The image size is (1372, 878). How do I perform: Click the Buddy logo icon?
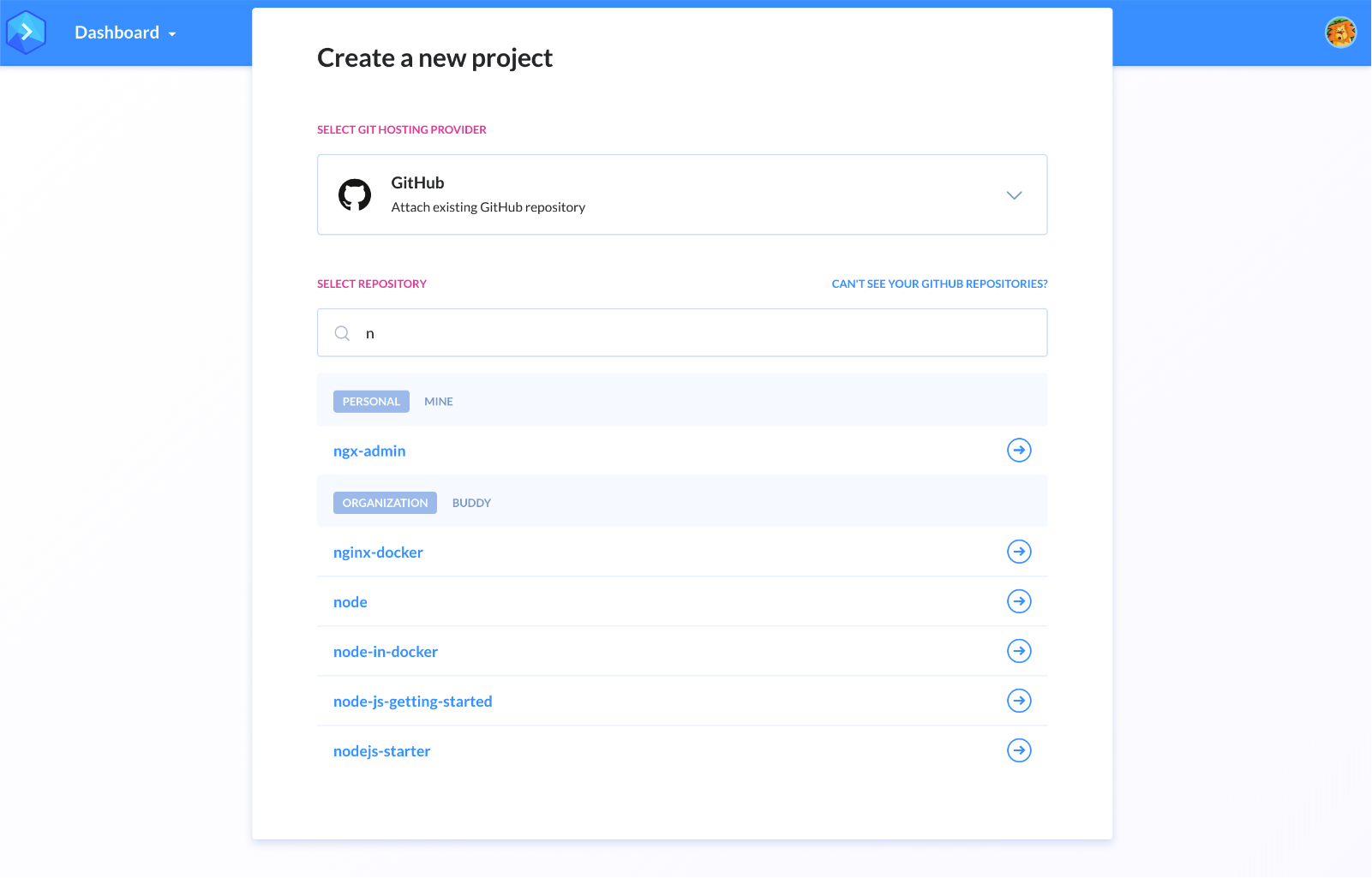tap(26, 33)
